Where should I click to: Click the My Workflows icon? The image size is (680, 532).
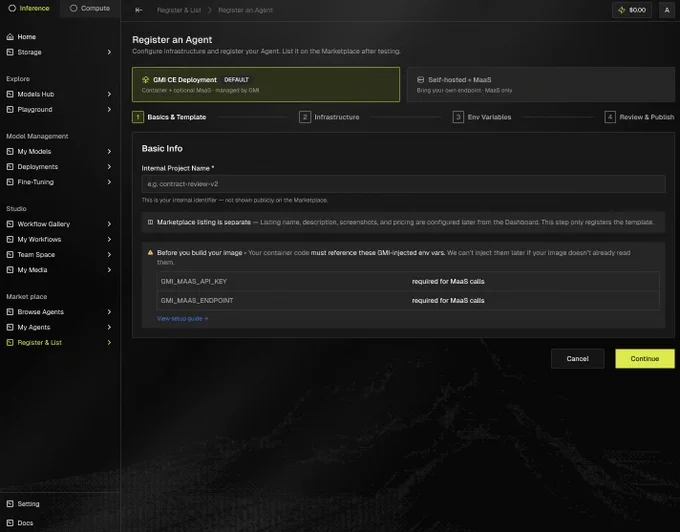[x=10, y=239]
